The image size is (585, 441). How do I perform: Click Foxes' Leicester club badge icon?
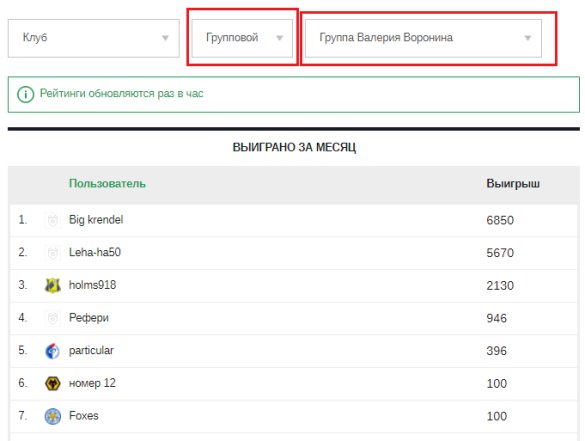pyautogui.click(x=53, y=416)
